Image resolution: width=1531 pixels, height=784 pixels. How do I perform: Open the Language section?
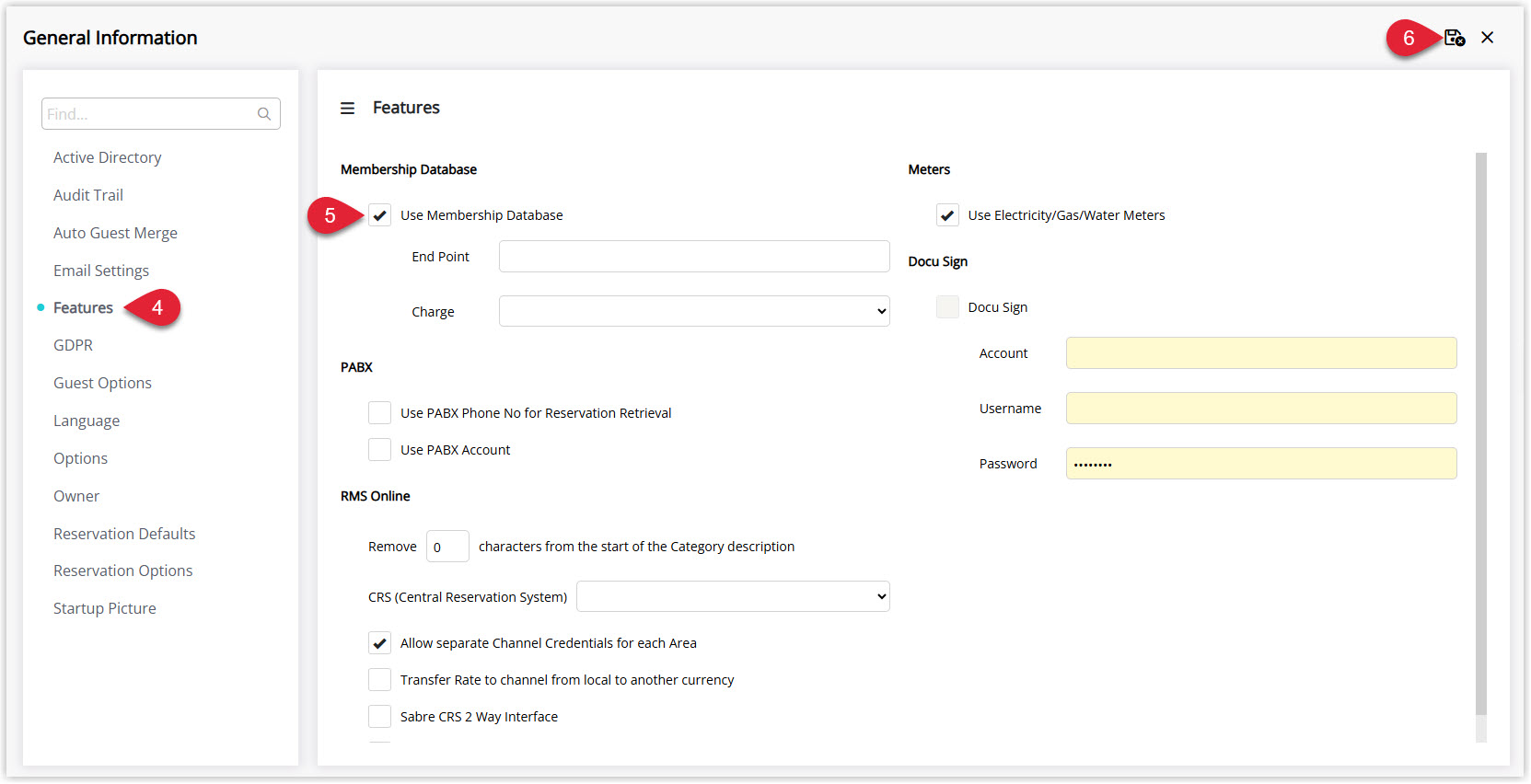click(87, 421)
